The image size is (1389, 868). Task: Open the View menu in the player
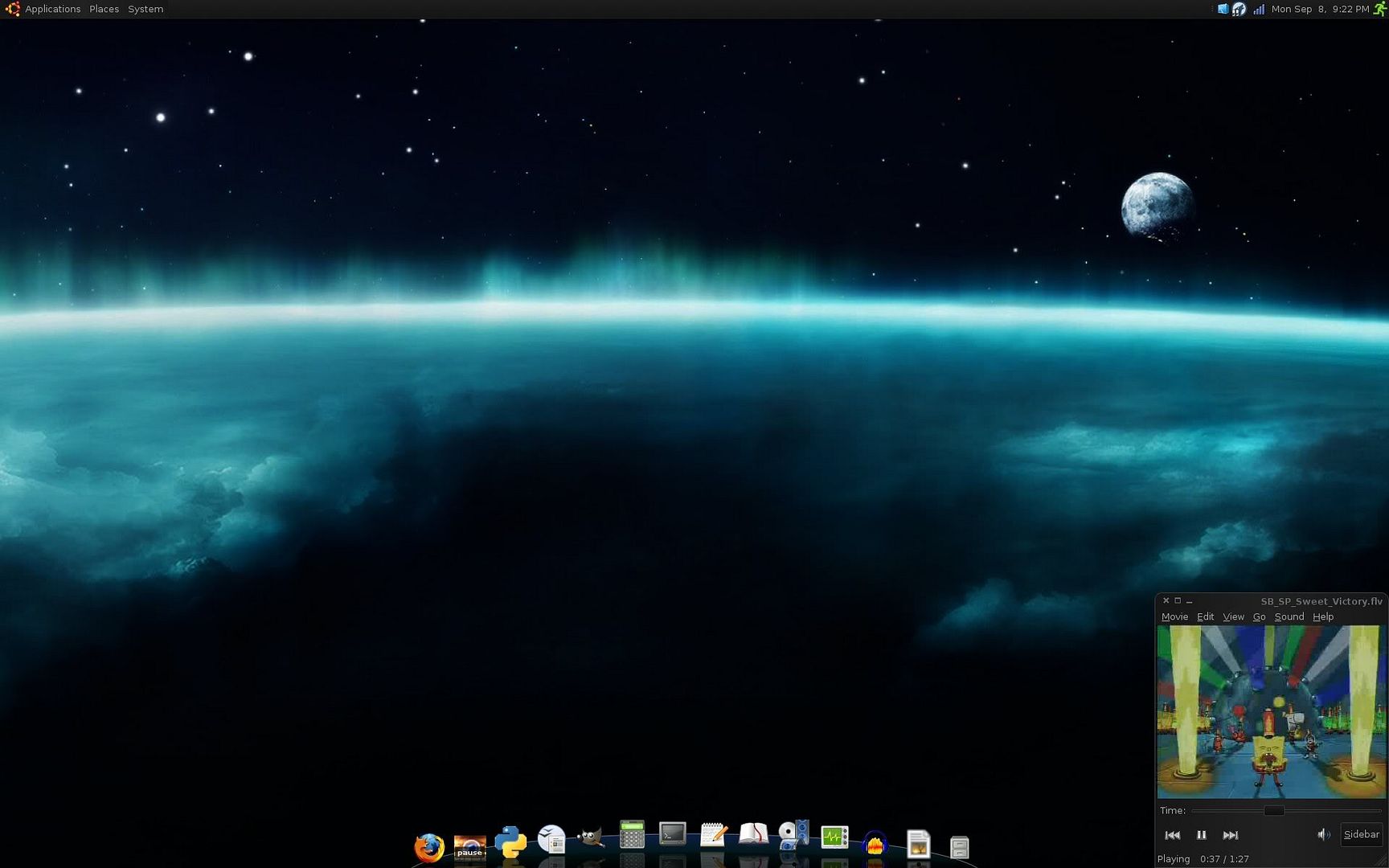coord(1233,616)
